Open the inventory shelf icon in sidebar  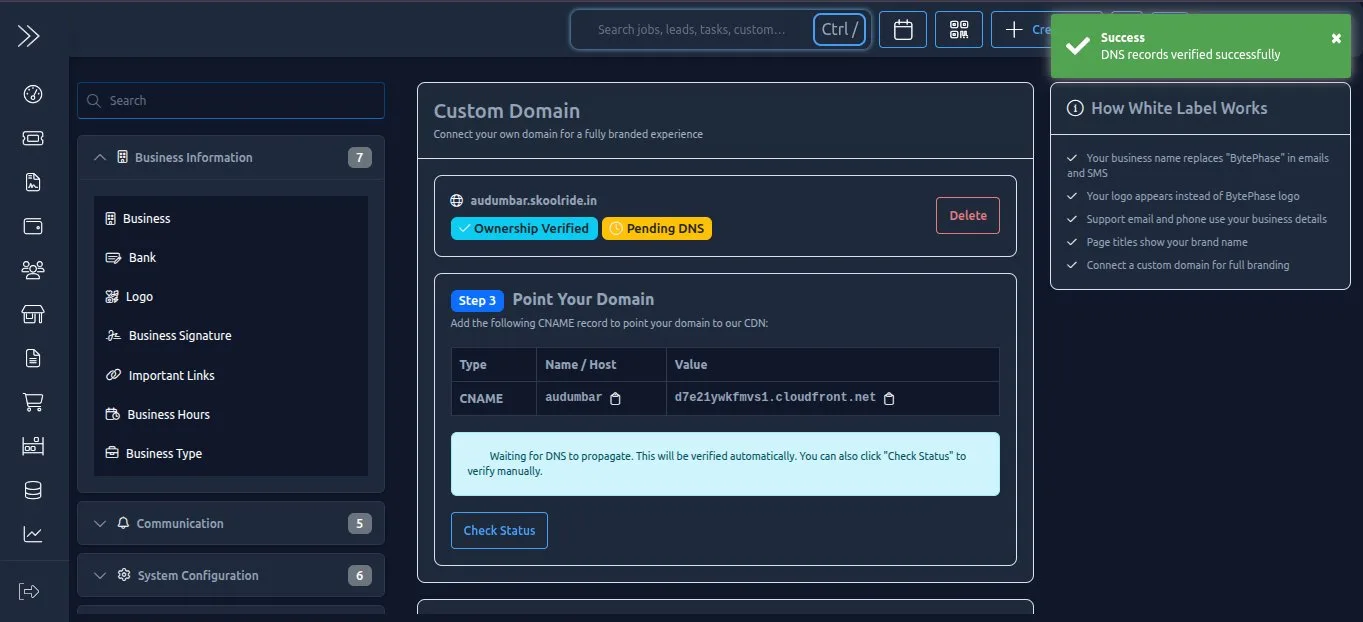pos(33,446)
